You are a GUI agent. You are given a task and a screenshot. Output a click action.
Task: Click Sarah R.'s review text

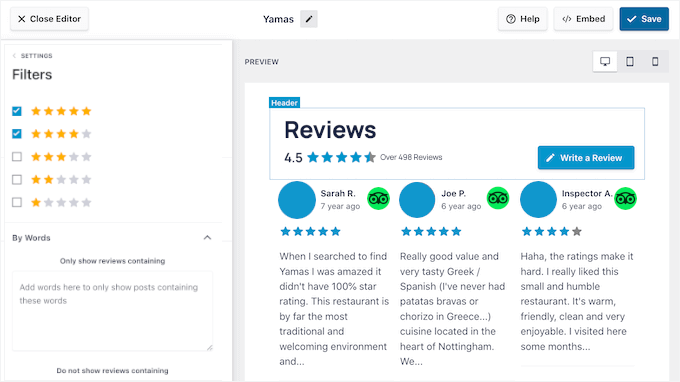334,309
